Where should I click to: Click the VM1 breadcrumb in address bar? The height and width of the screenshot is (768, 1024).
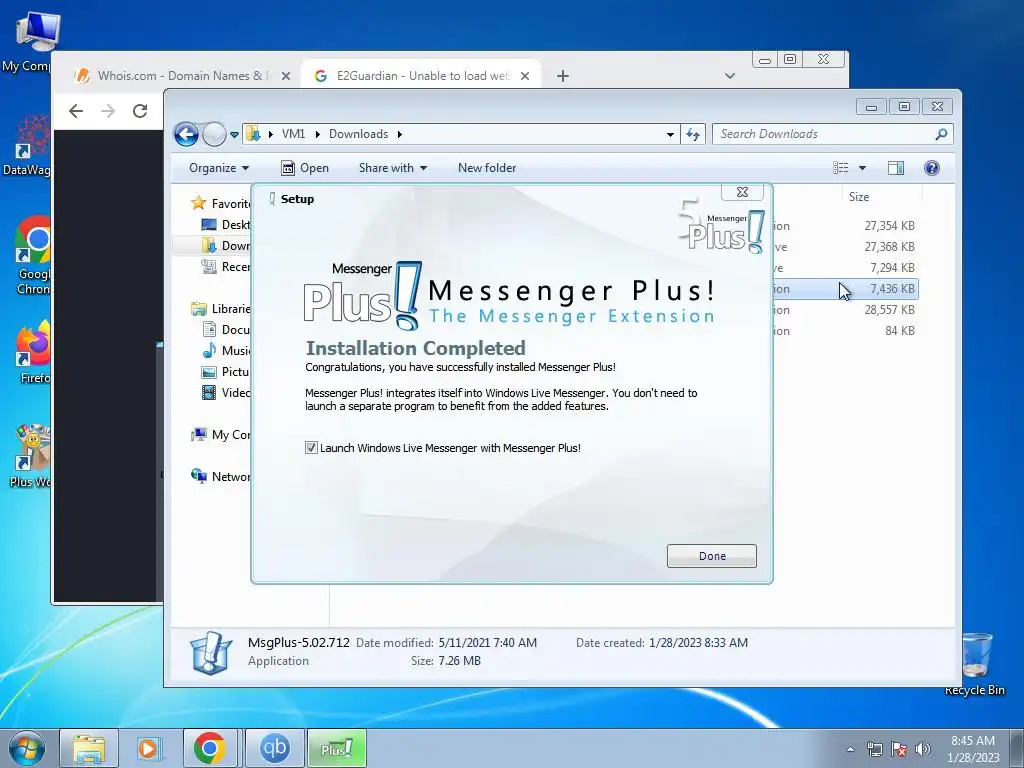(293, 134)
